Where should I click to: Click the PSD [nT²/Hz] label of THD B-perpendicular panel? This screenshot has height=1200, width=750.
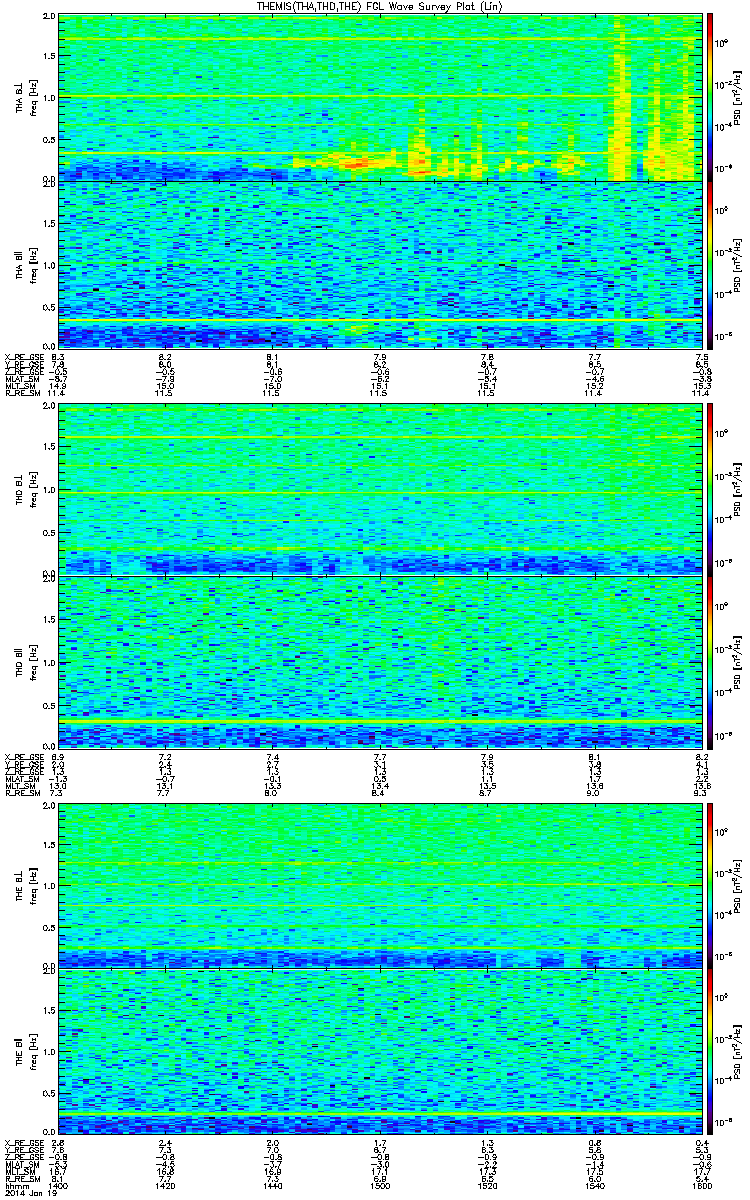tap(738, 490)
